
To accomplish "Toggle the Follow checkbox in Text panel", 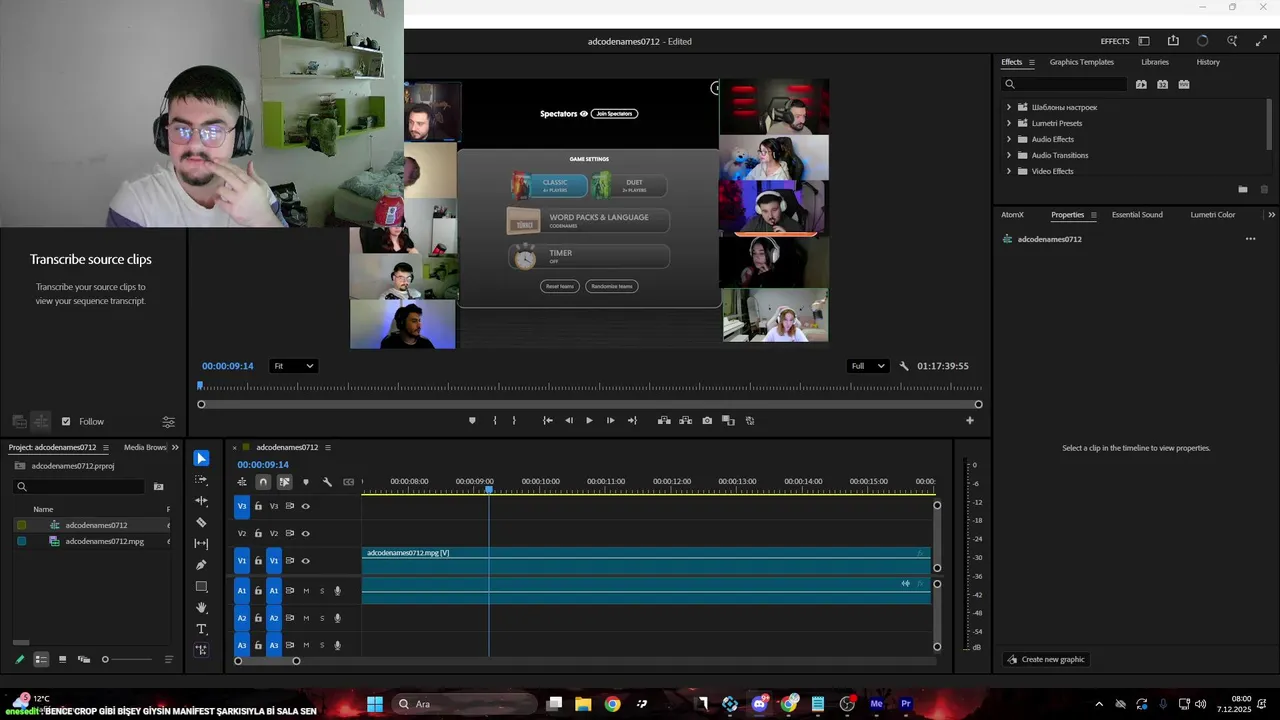I will [x=66, y=422].
